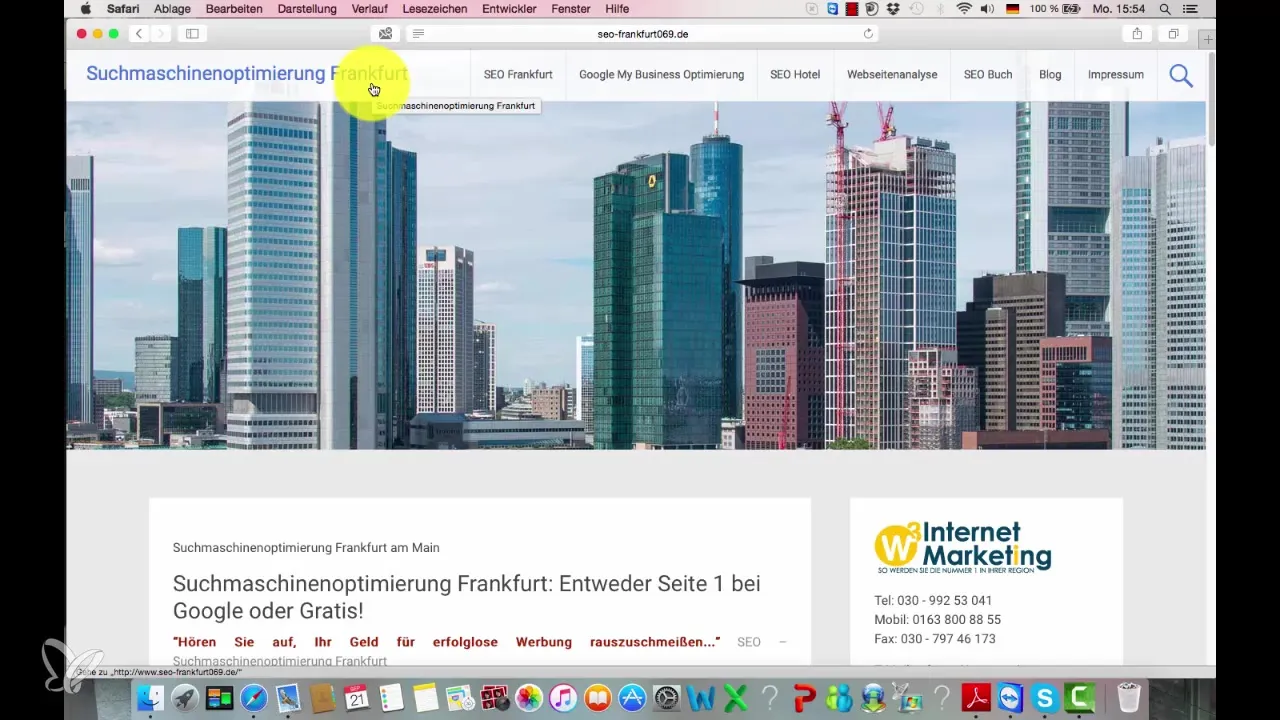Open Reader view in the address bar

pyautogui.click(x=418, y=34)
